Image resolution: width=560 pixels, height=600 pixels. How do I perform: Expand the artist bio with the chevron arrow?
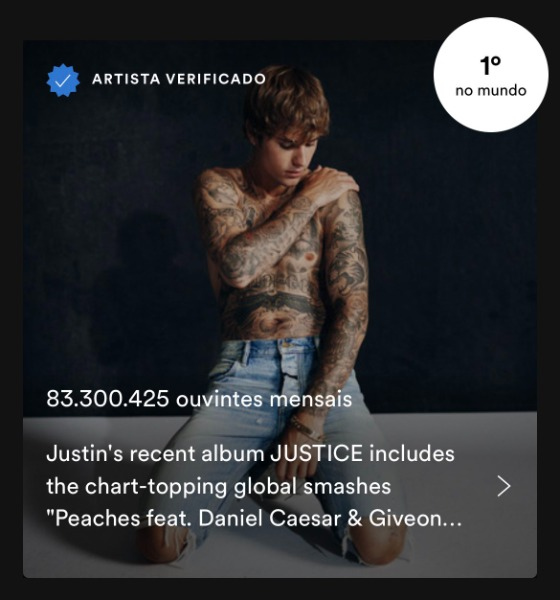coord(504,486)
